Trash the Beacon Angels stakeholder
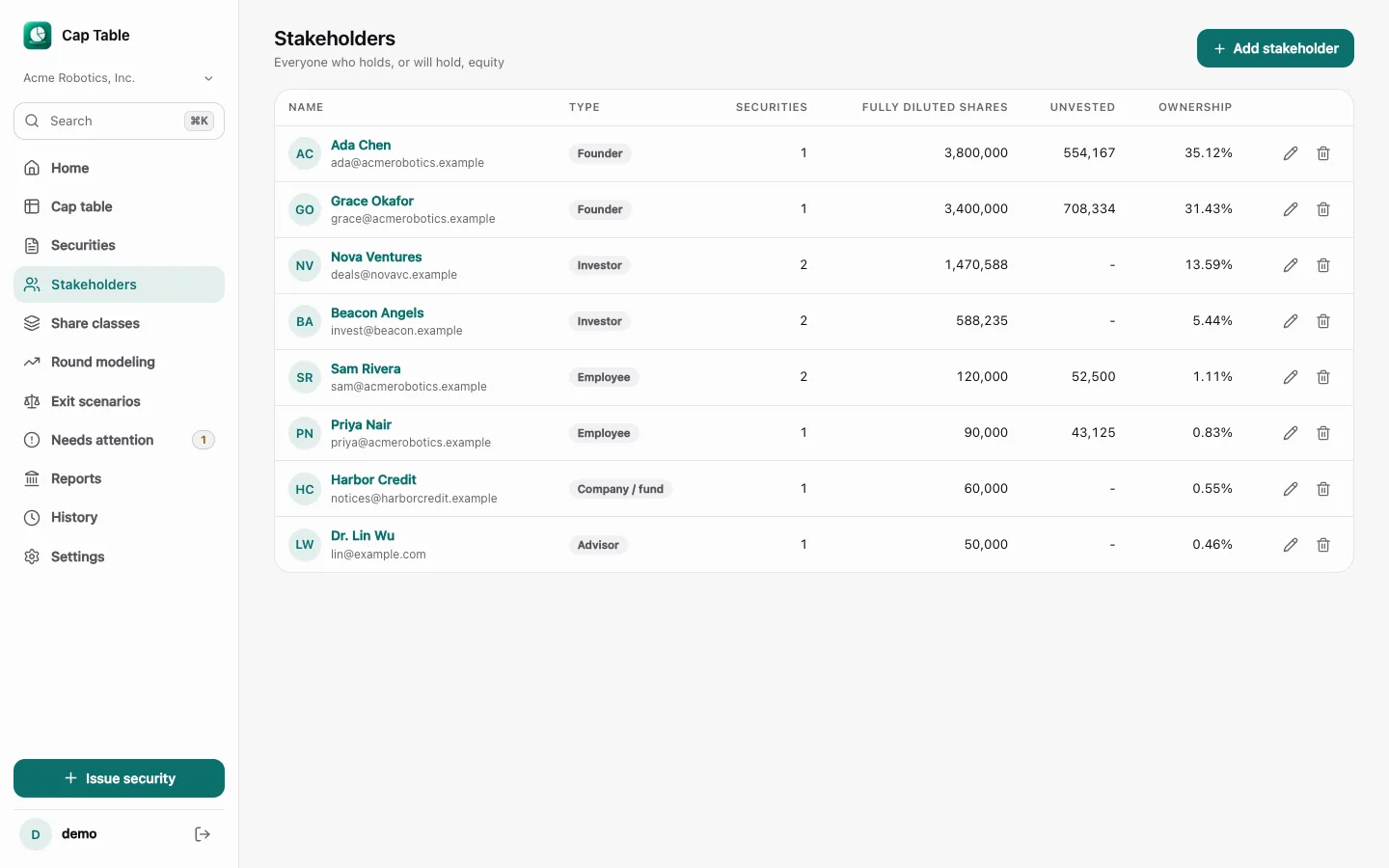The height and width of the screenshot is (868, 1389). click(x=1323, y=321)
